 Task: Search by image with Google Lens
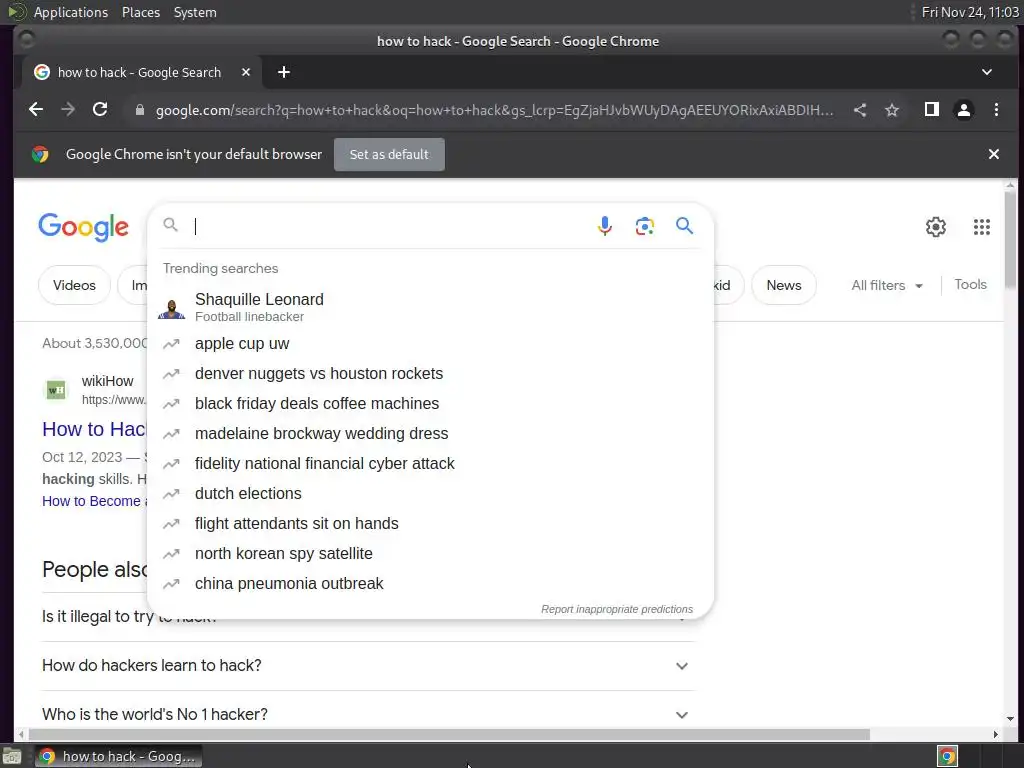tap(645, 226)
